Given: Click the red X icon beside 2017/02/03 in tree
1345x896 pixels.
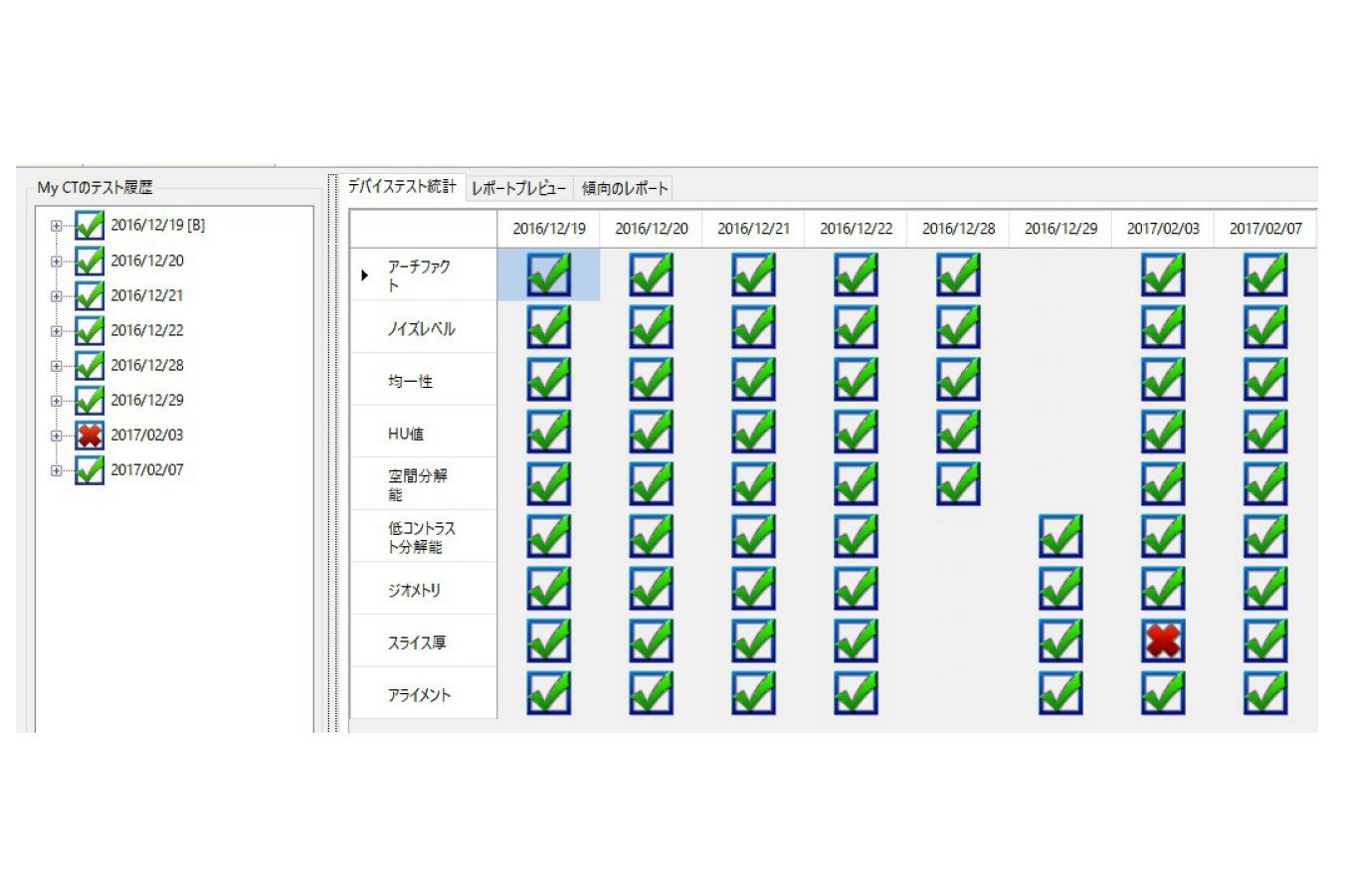Looking at the screenshot, I should [90, 436].
